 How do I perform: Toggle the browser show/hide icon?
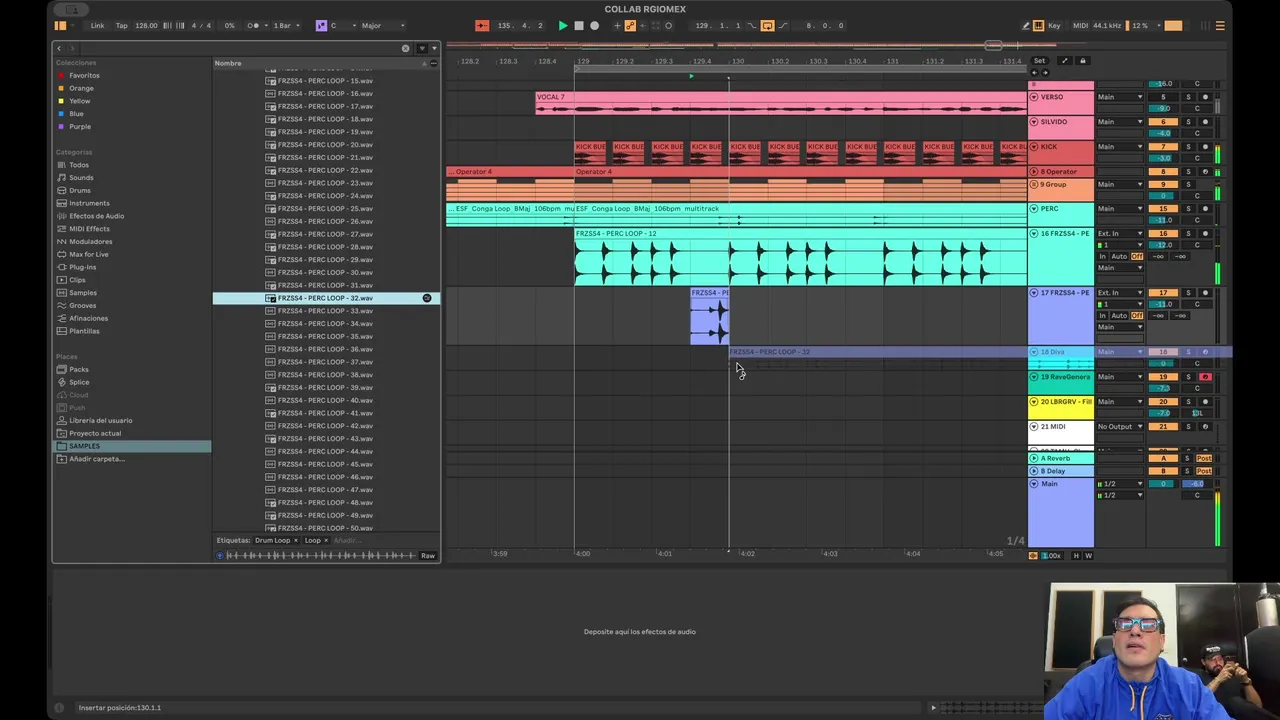click(60, 26)
